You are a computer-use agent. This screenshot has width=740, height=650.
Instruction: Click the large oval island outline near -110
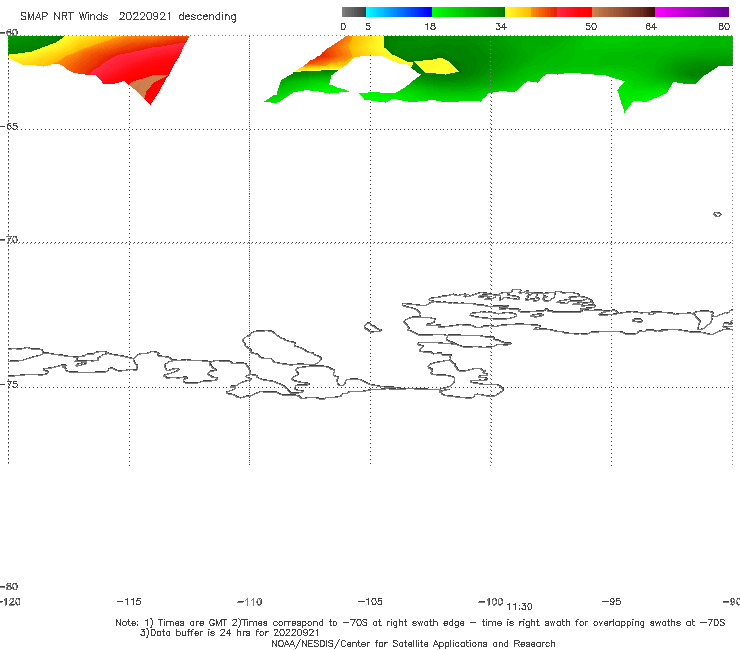(282, 347)
